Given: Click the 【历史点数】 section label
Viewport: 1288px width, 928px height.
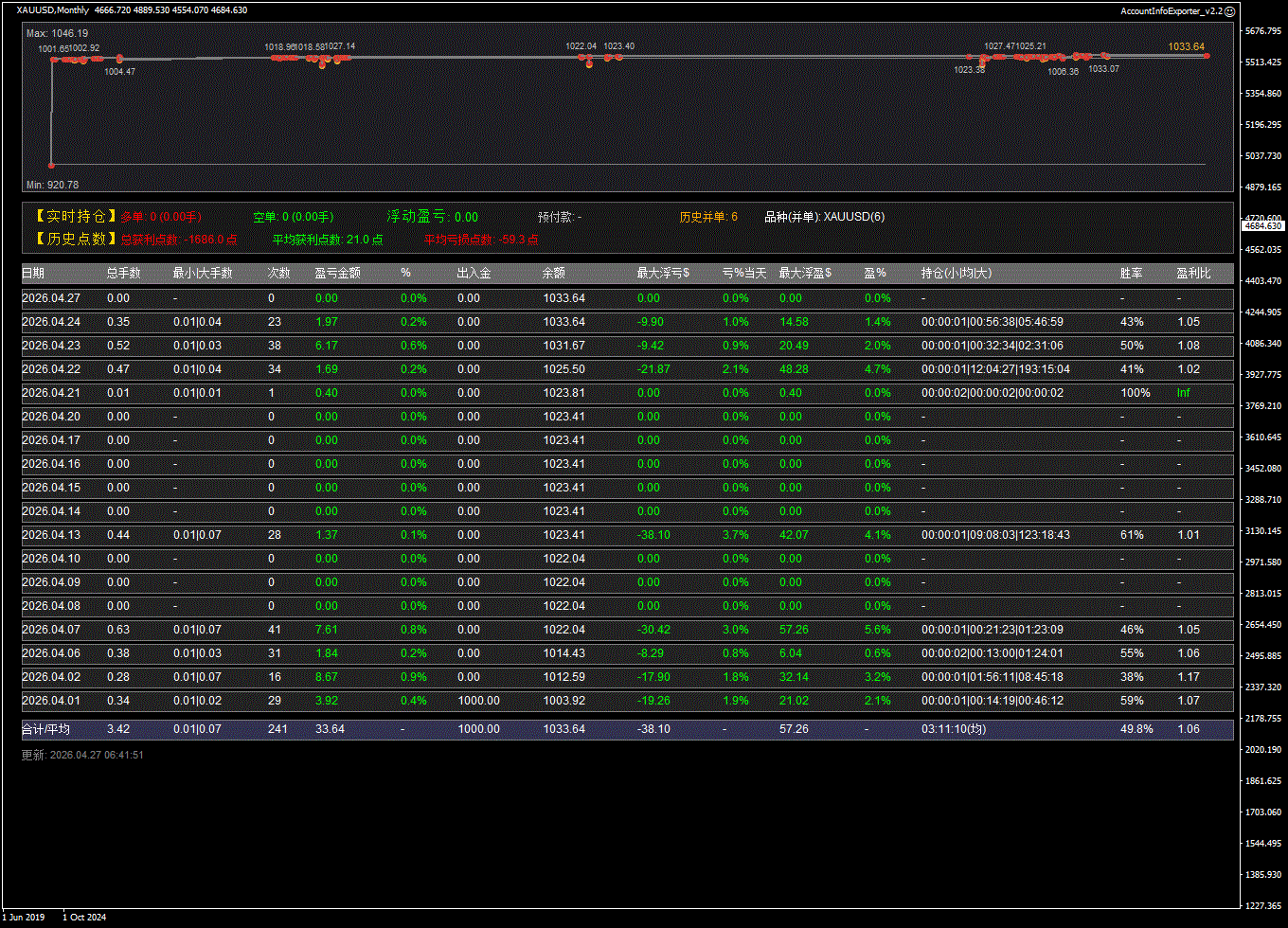Looking at the screenshot, I should click(x=70, y=240).
